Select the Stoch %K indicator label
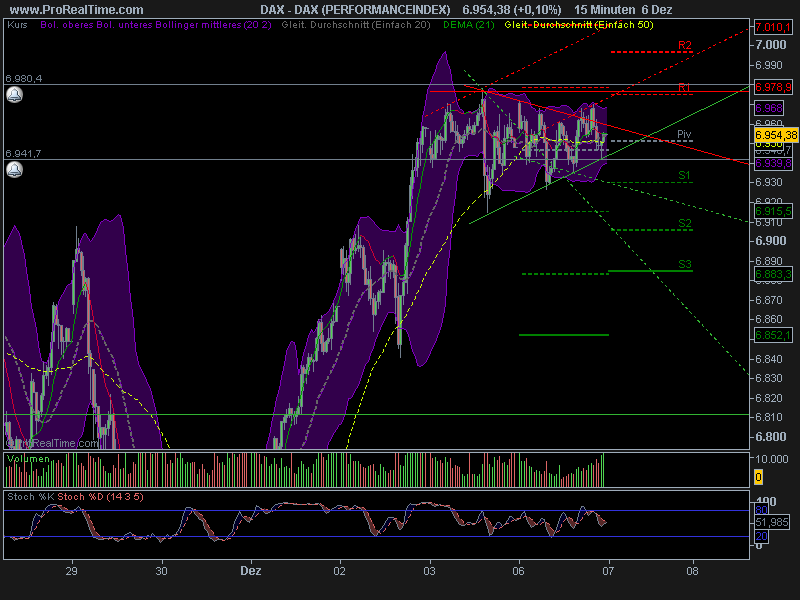Image resolution: width=800 pixels, height=600 pixels. coord(31,497)
